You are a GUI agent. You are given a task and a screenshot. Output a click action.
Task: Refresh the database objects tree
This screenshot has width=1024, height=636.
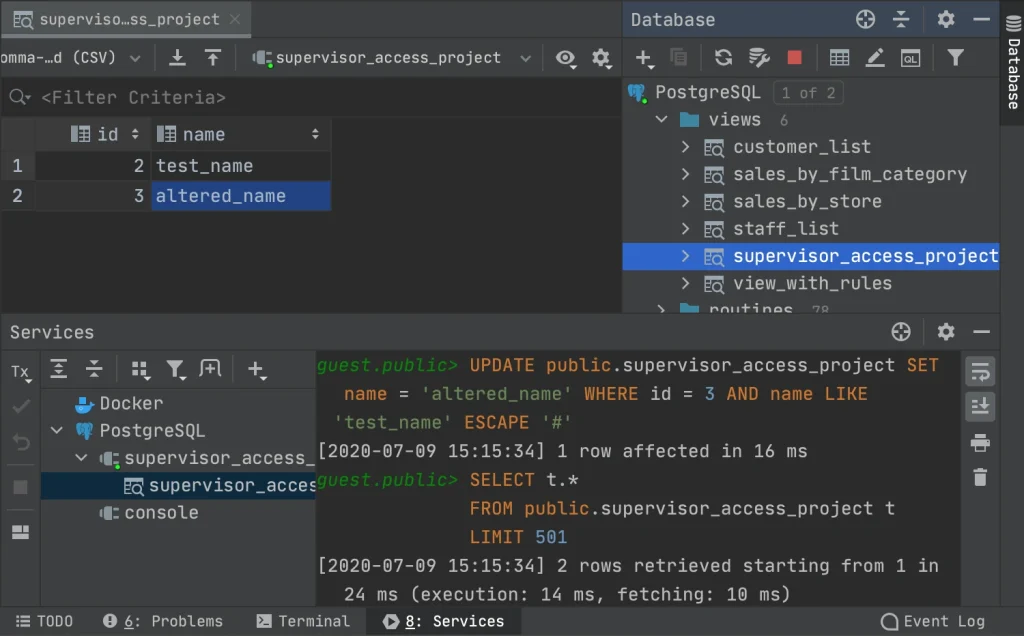[723, 57]
